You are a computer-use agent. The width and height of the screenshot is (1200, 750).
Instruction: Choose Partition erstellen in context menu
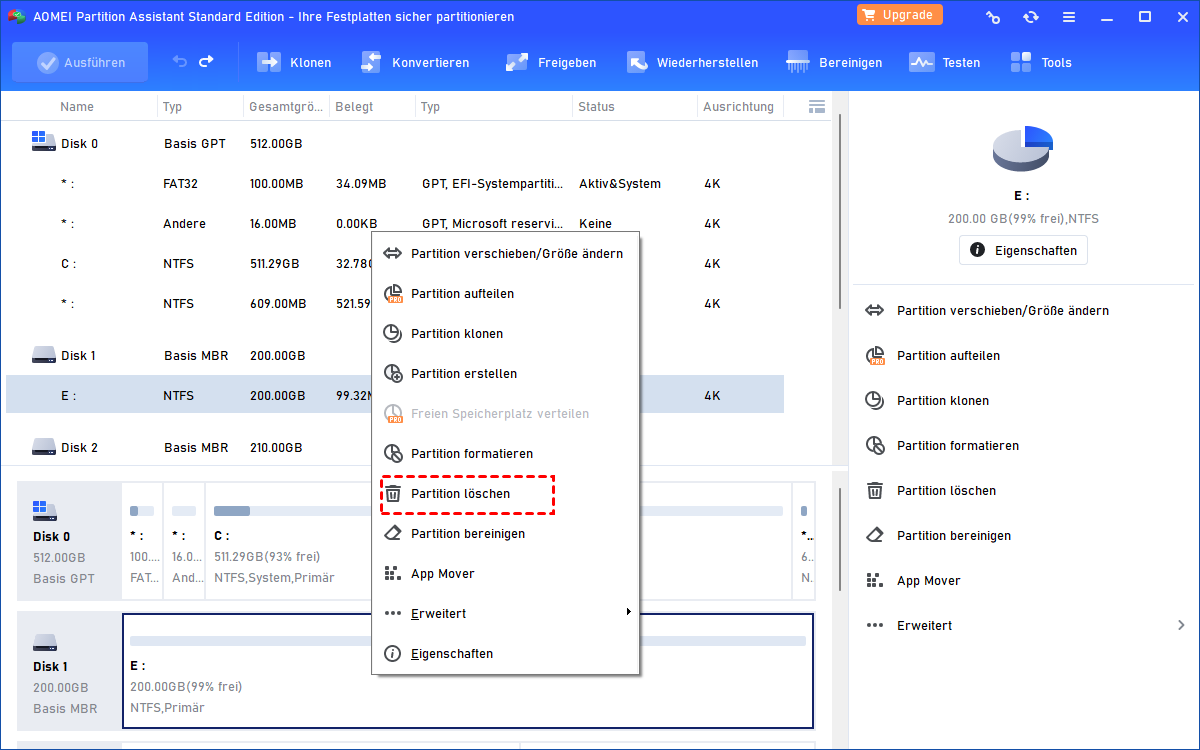[x=505, y=374]
